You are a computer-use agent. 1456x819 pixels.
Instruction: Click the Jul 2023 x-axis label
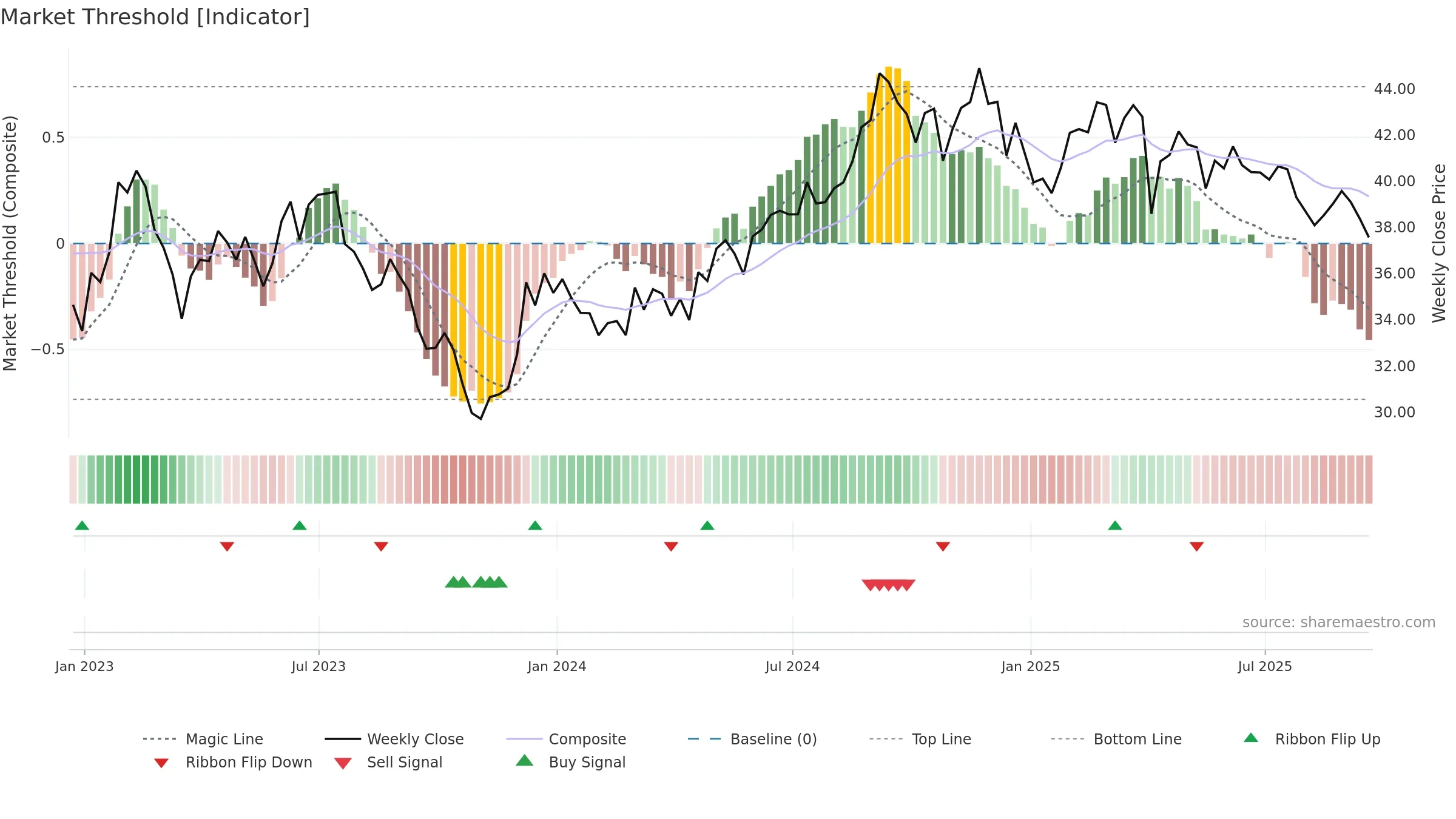(318, 666)
